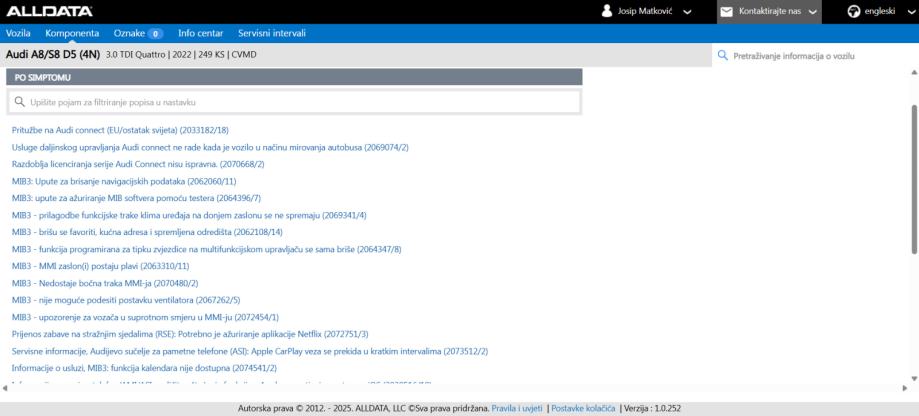Open MIB3 funkcija programirana za tipku zvjezdice
Viewport: 919px width, 416px height.
point(206,249)
